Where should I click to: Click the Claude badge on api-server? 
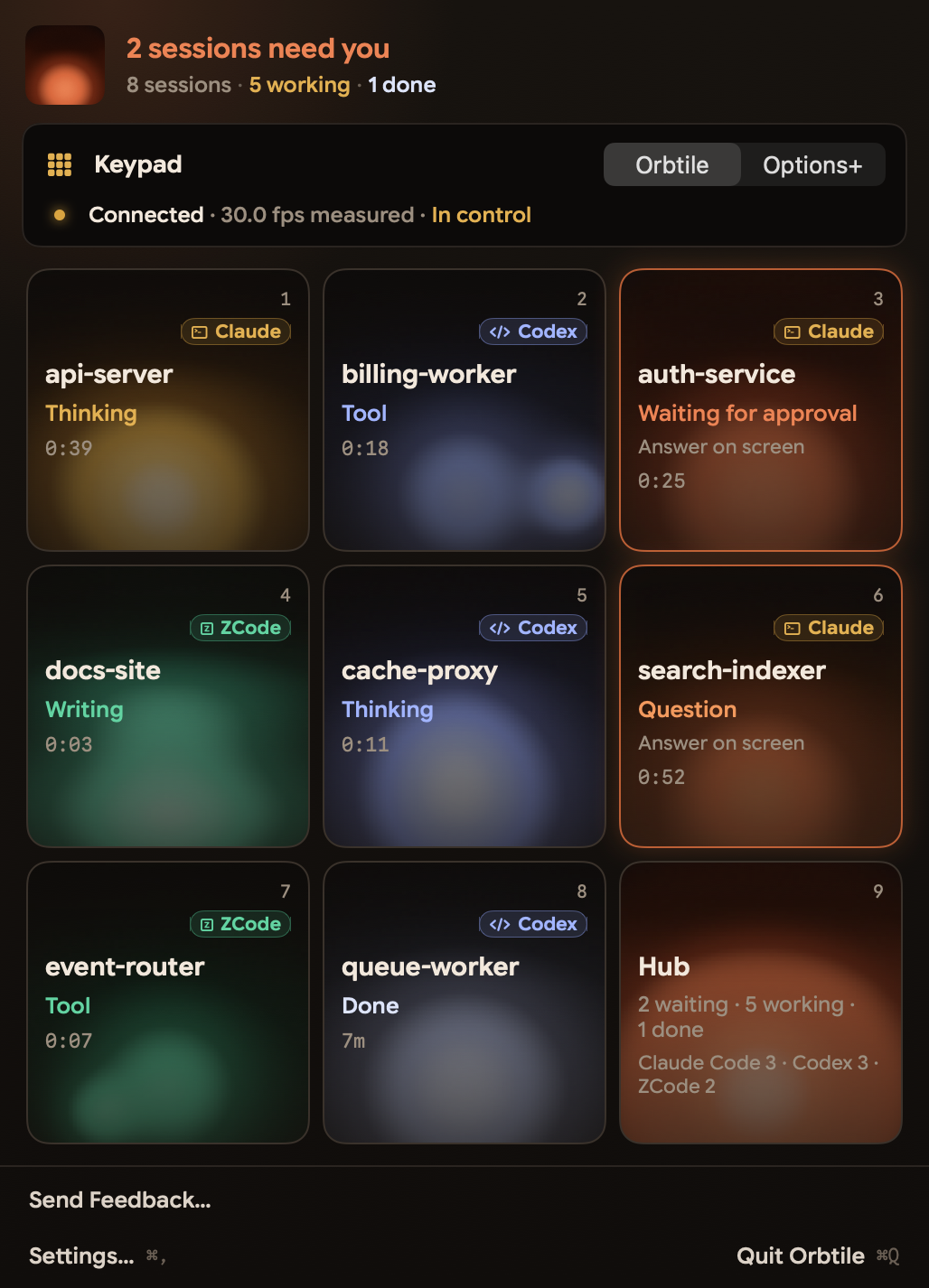point(236,331)
